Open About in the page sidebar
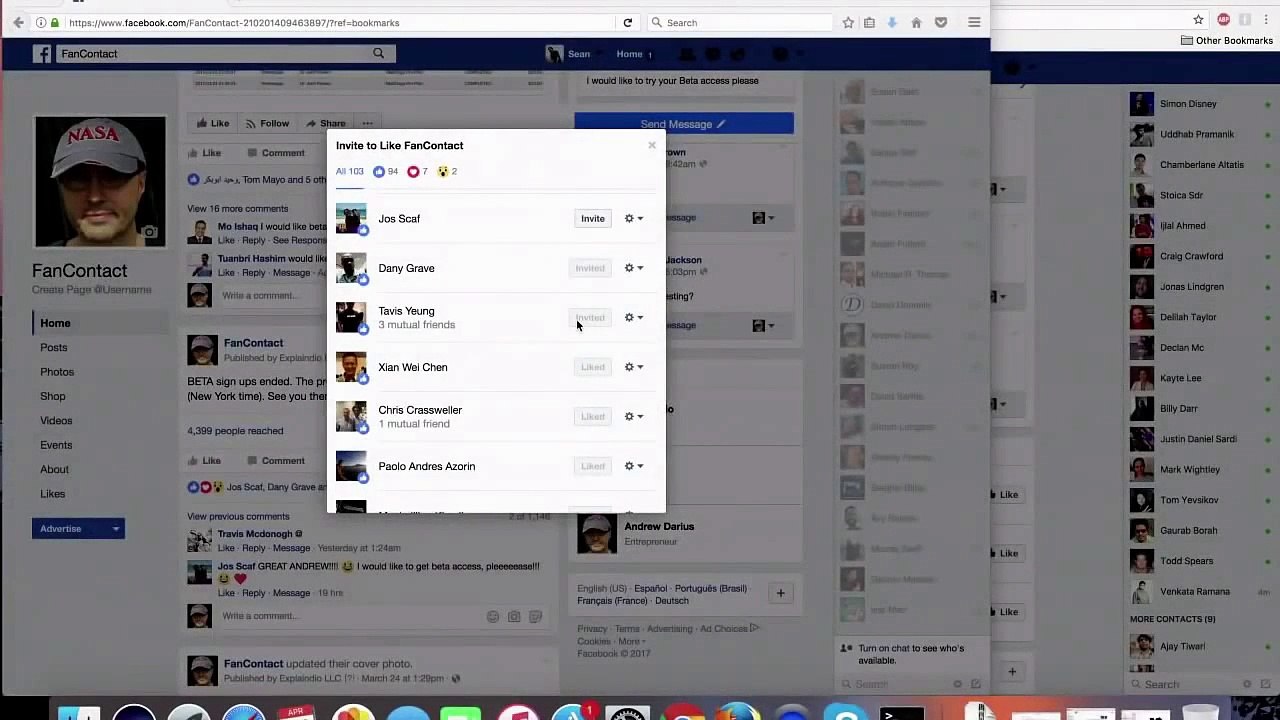Image resolution: width=1280 pixels, height=720 pixels. pos(55,470)
